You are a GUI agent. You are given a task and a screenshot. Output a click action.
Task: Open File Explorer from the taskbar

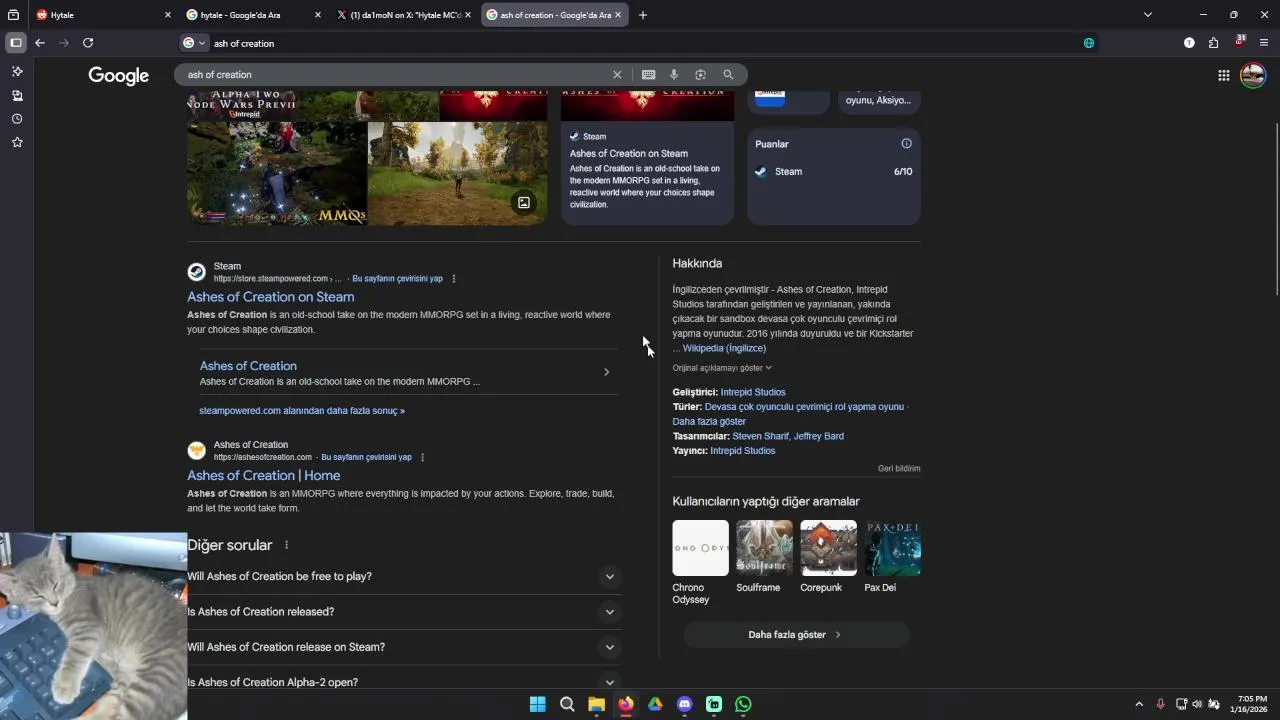pos(596,704)
